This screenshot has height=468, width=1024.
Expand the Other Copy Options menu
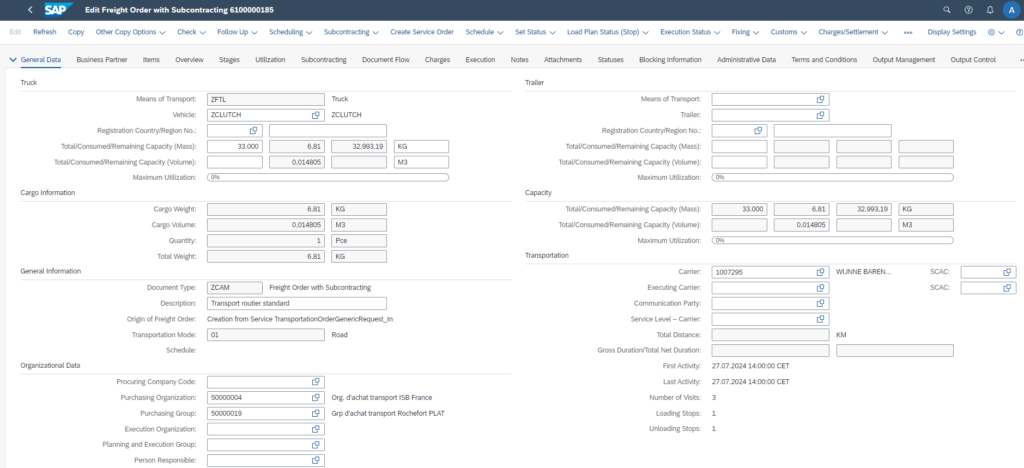131,32
